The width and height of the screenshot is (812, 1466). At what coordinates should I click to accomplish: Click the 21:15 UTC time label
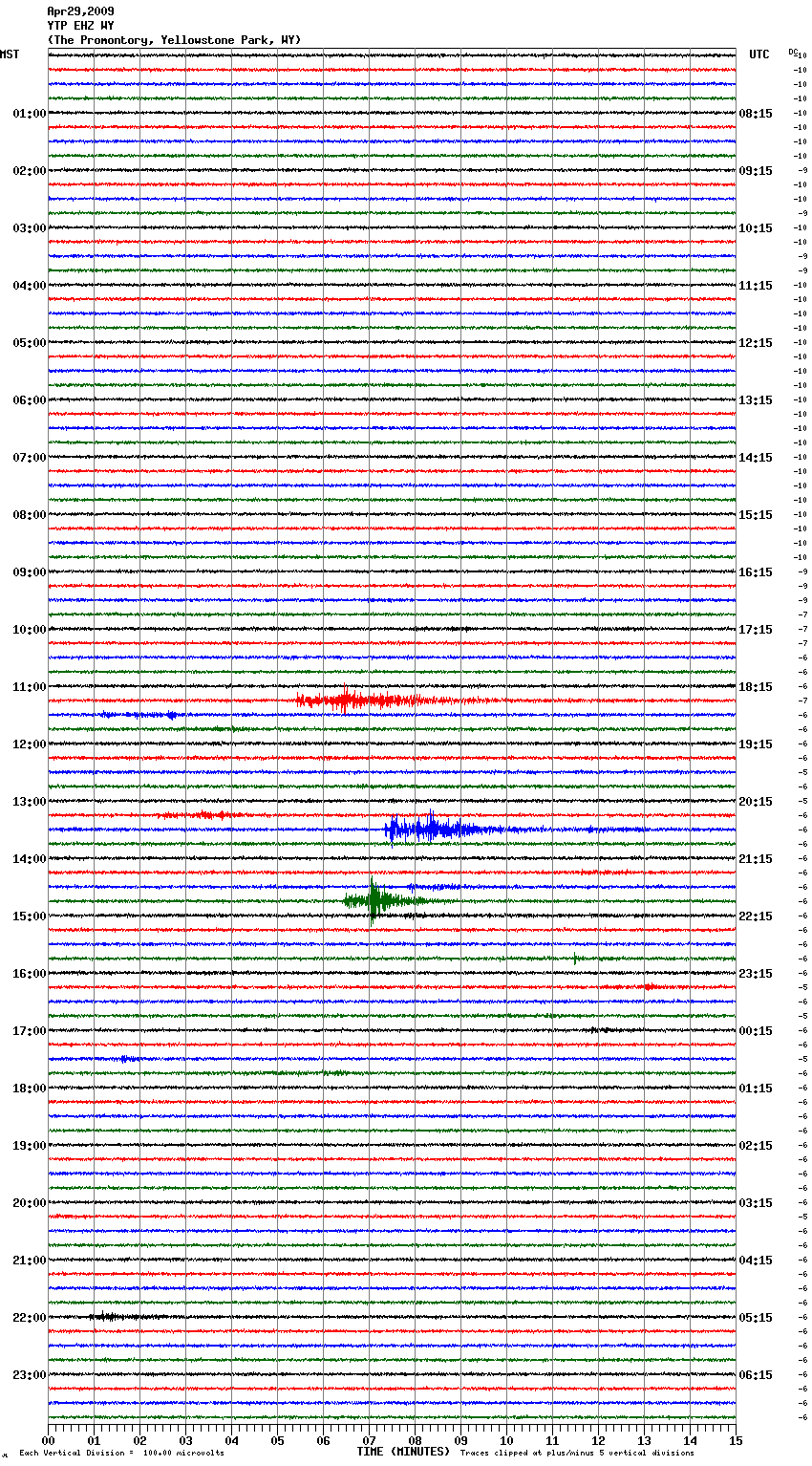pos(756,859)
